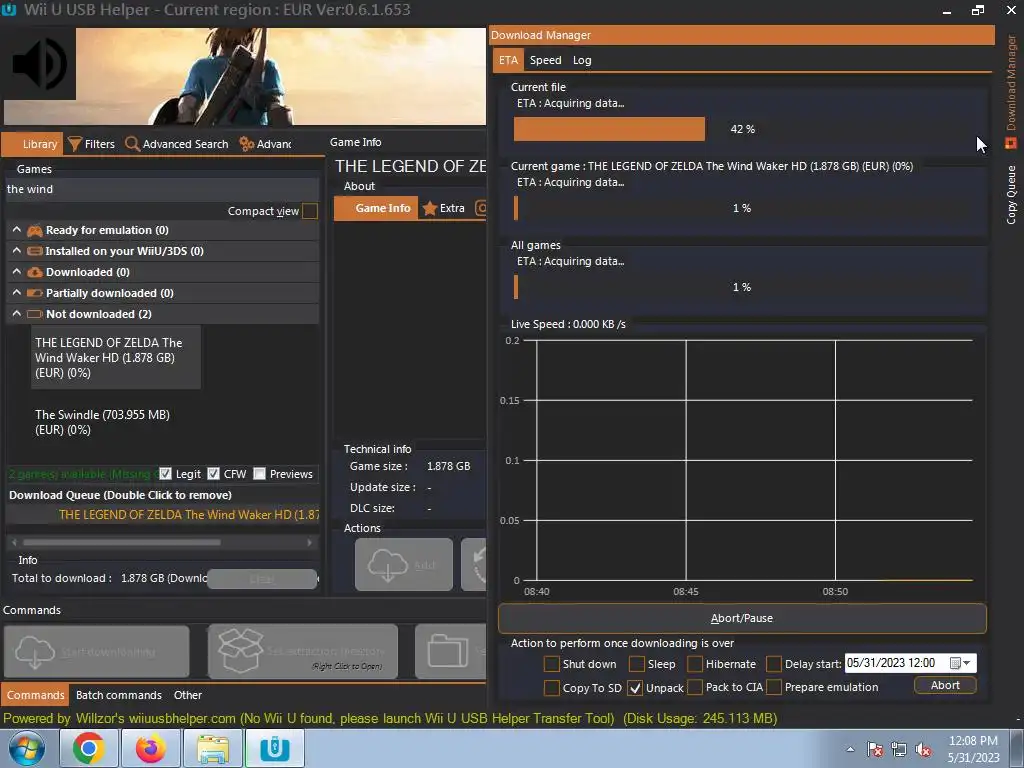Screen dimensions: 1024x768
Task: Enable the Copy To SD checkbox
Action: pyautogui.click(x=551, y=688)
